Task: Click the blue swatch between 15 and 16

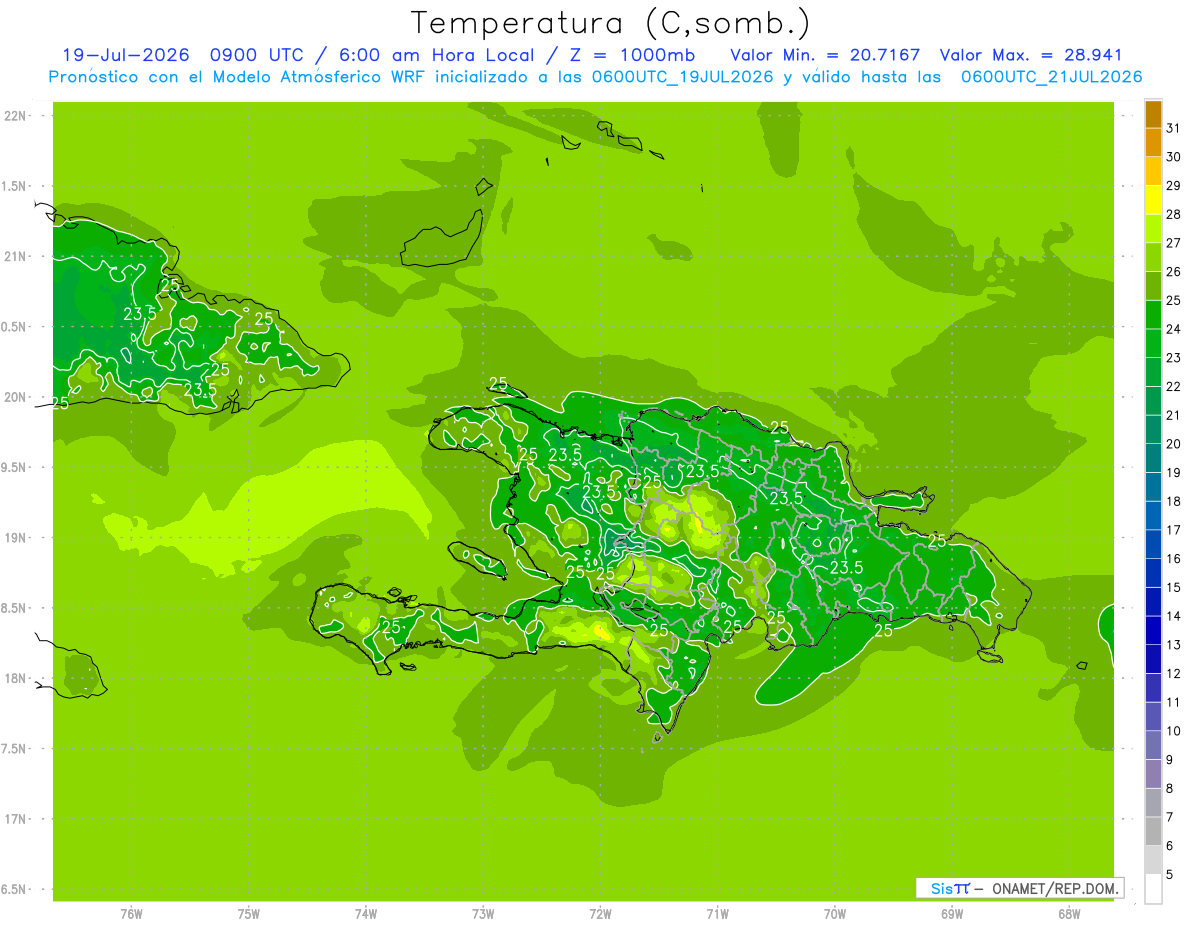Action: point(1153,573)
